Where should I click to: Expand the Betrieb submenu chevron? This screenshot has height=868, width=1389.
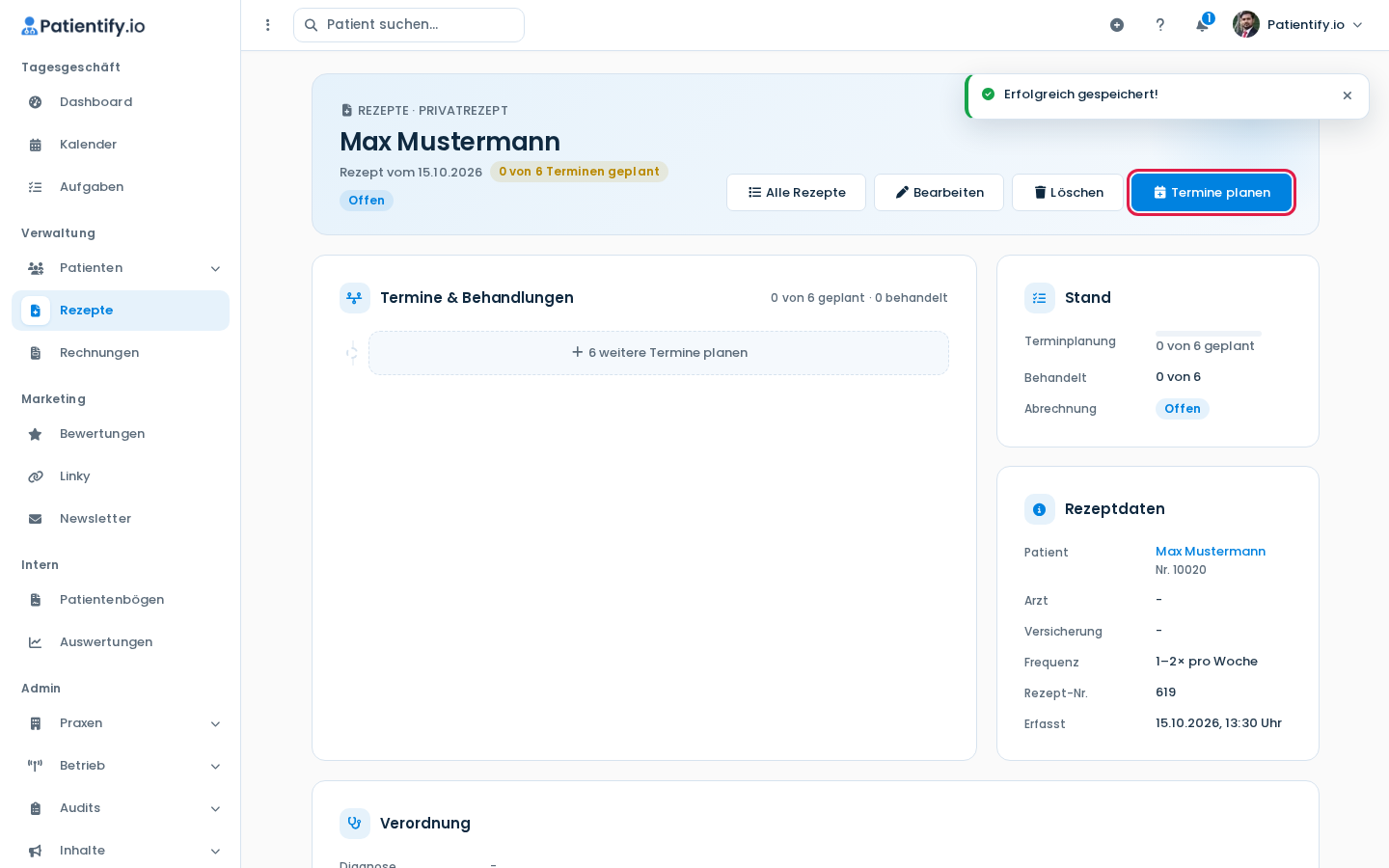[x=215, y=767]
